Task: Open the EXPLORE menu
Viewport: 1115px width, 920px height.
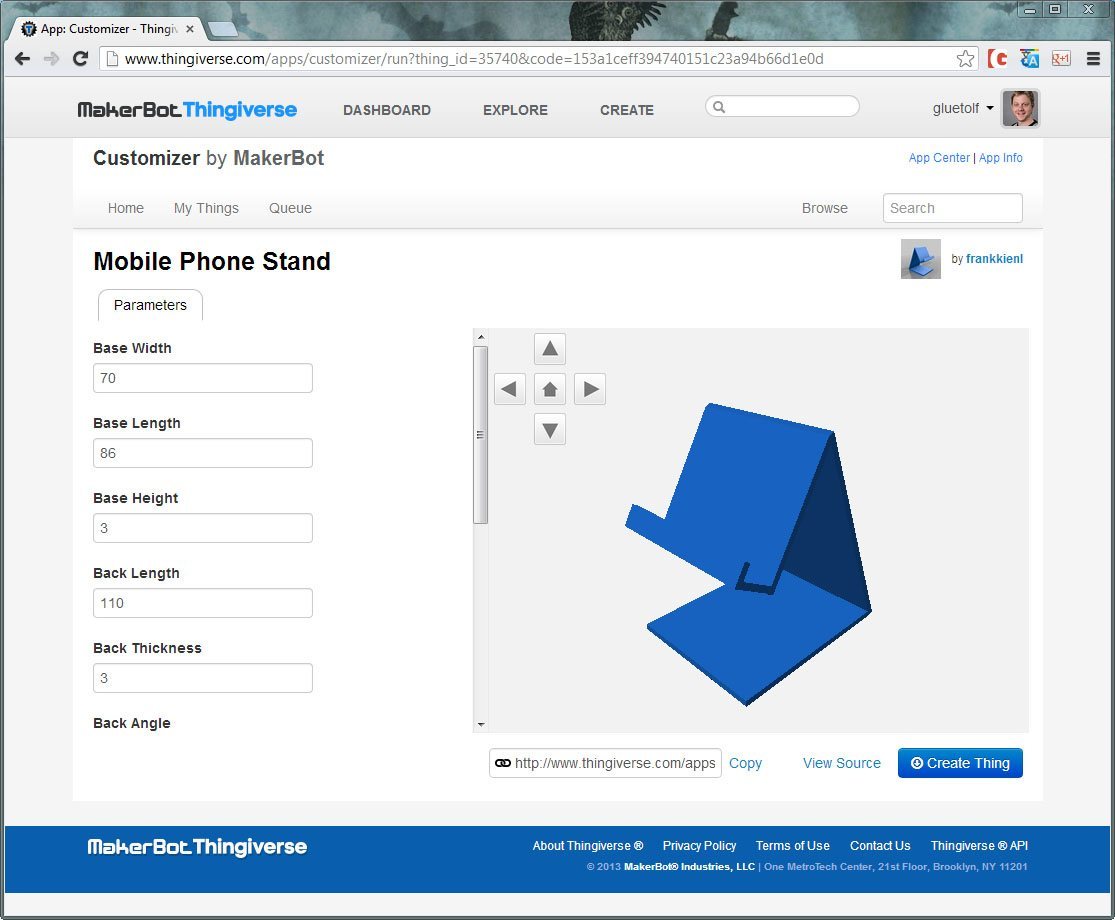Action: point(516,110)
